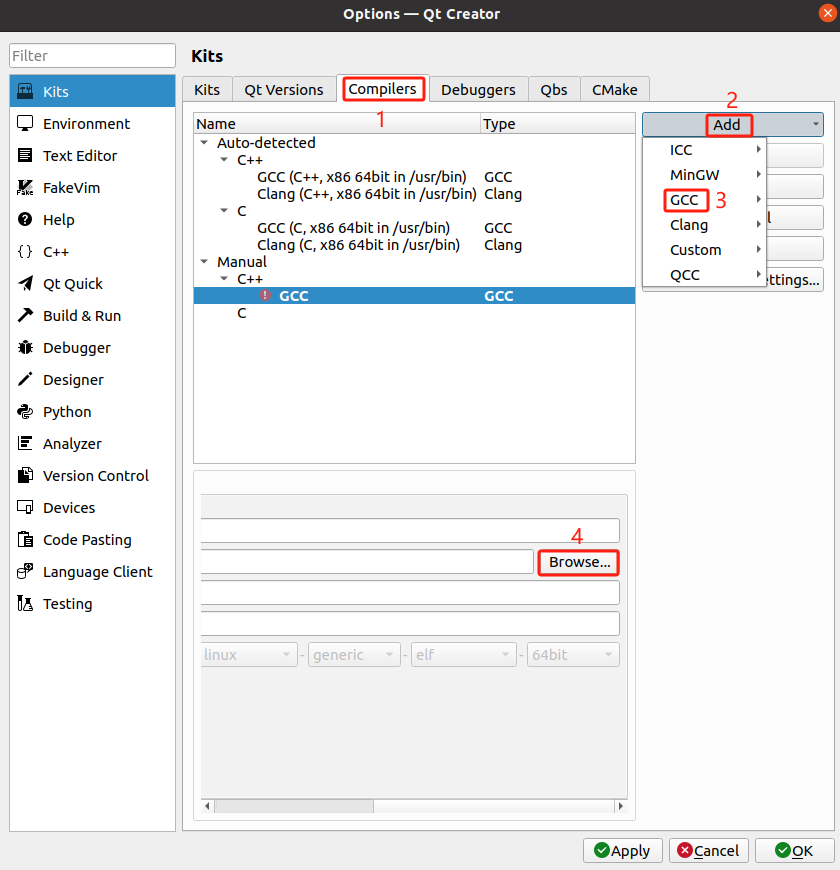
Task: Click the scrollbar right arrow
Action: coord(621,806)
